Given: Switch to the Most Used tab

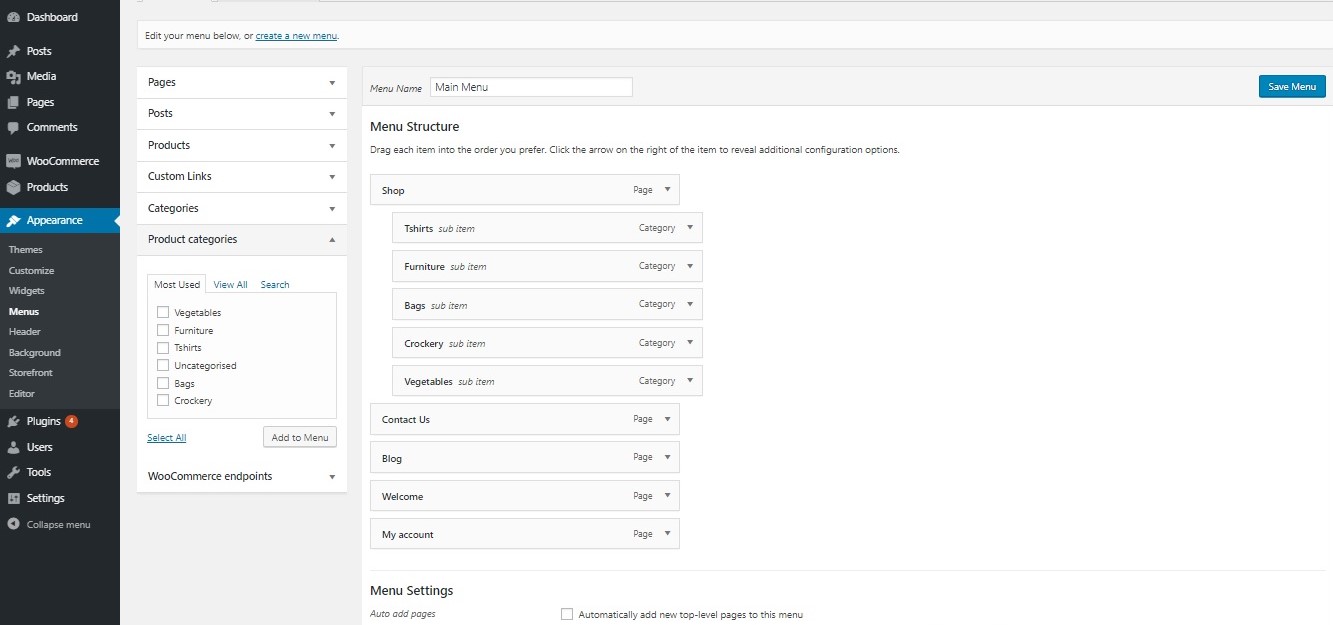Looking at the screenshot, I should pyautogui.click(x=177, y=284).
